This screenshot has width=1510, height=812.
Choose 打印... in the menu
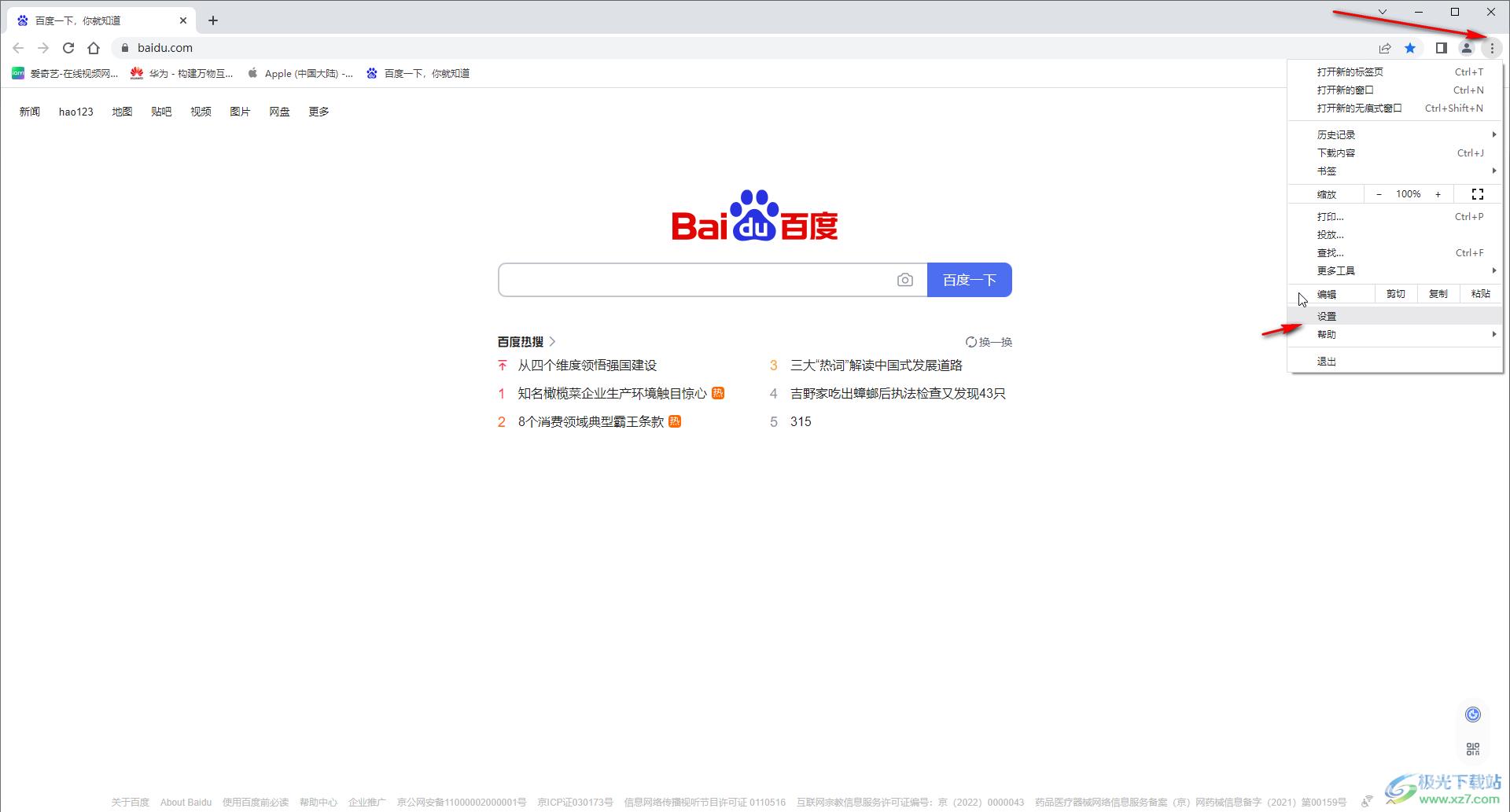coord(1395,216)
